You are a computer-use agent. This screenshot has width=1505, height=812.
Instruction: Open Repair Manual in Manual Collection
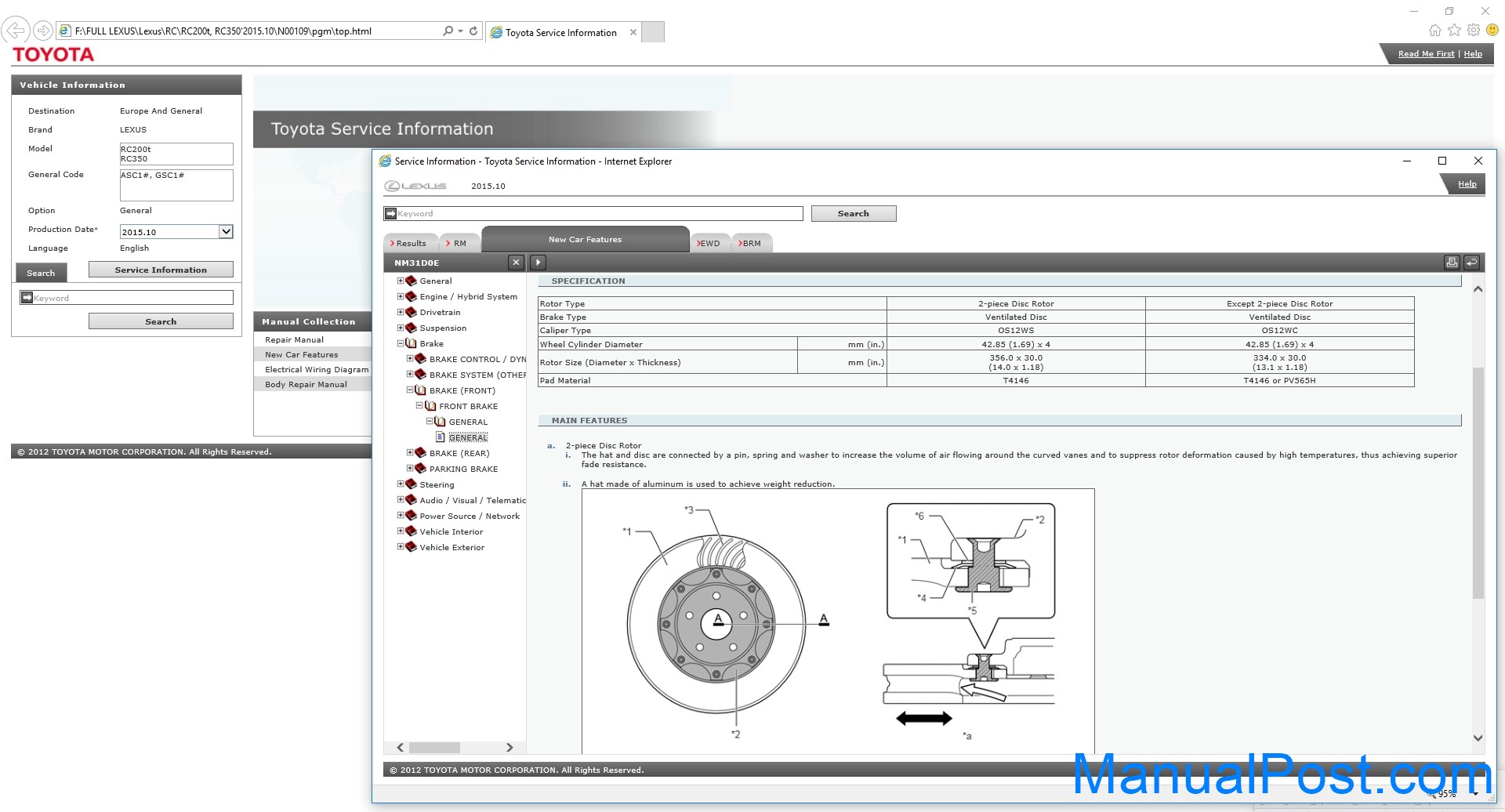click(294, 339)
